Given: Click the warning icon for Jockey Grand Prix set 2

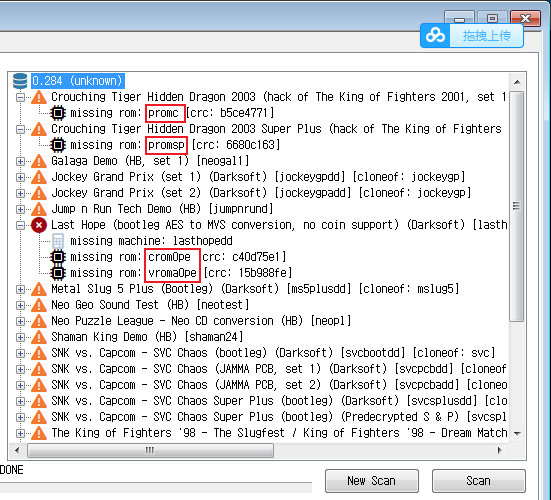Looking at the screenshot, I should coord(39,193).
